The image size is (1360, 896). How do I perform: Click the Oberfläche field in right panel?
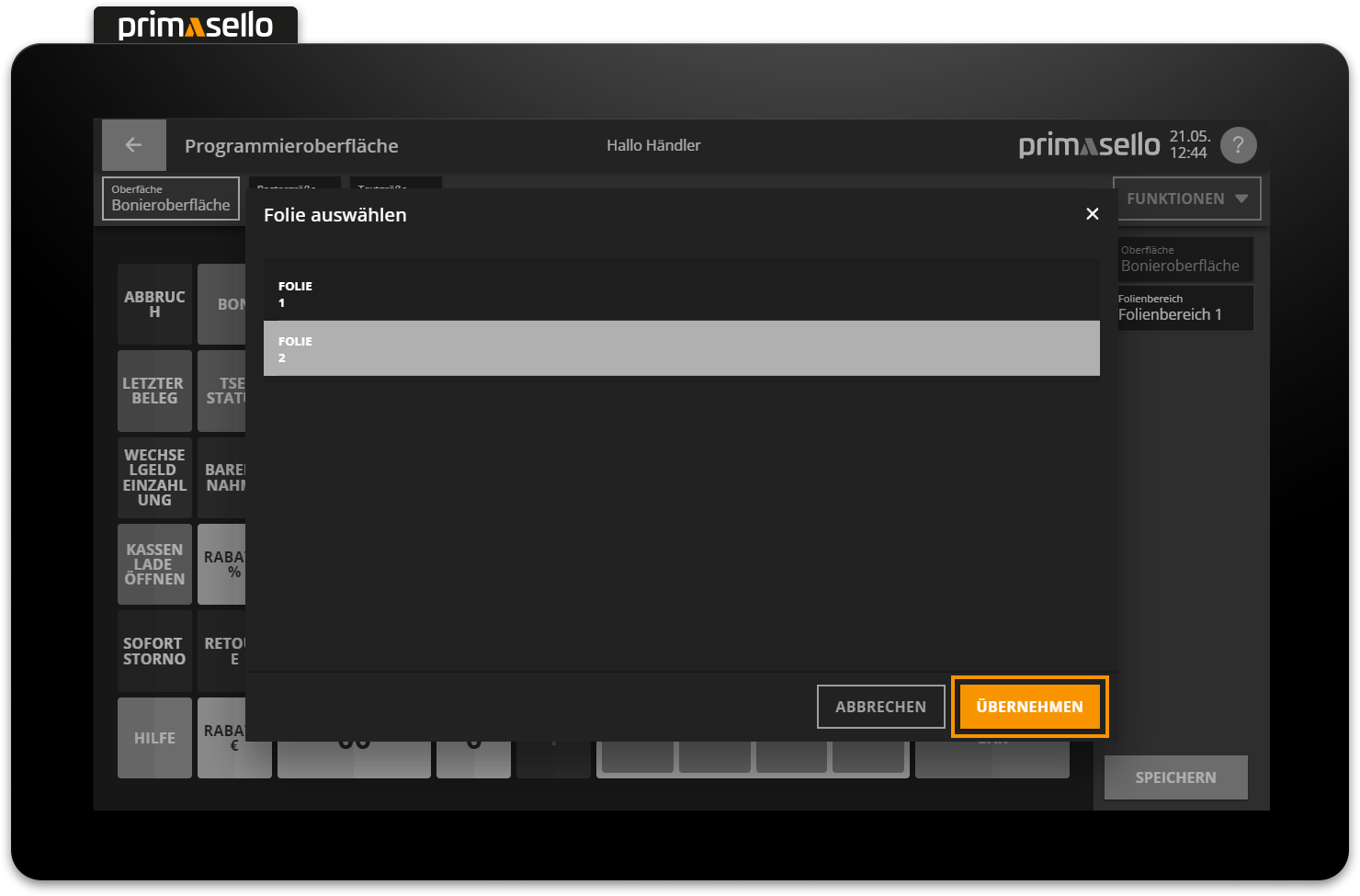(x=1184, y=259)
